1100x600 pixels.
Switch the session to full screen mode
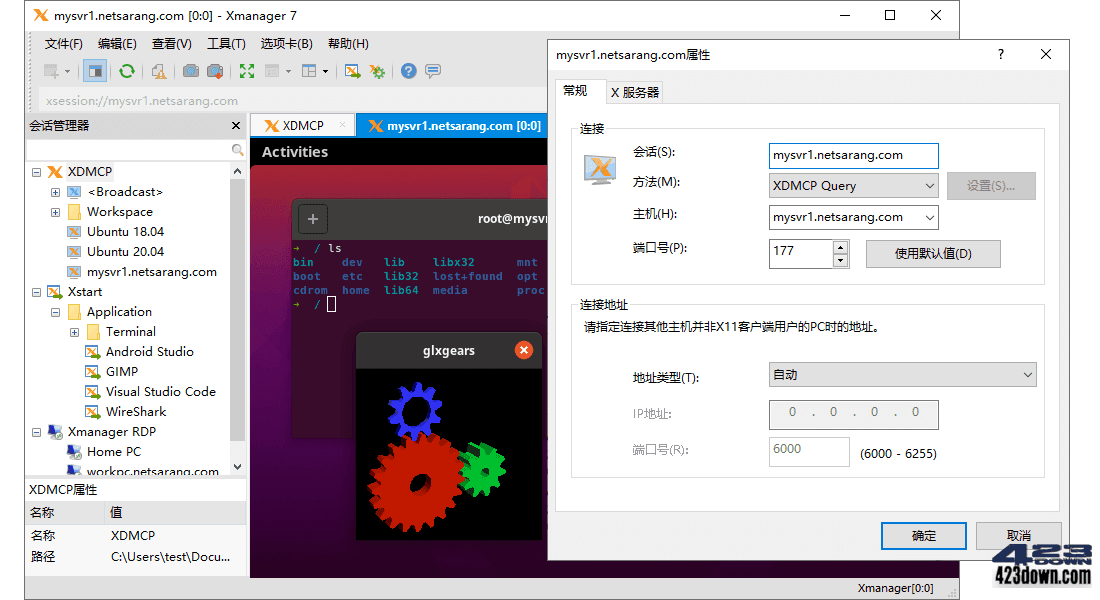coord(246,71)
